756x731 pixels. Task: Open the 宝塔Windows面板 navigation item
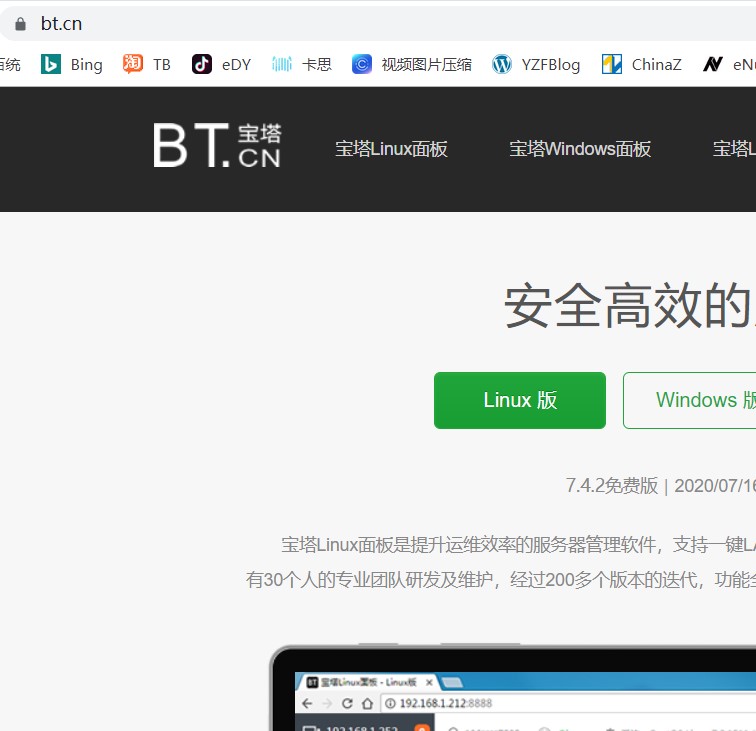(x=580, y=149)
